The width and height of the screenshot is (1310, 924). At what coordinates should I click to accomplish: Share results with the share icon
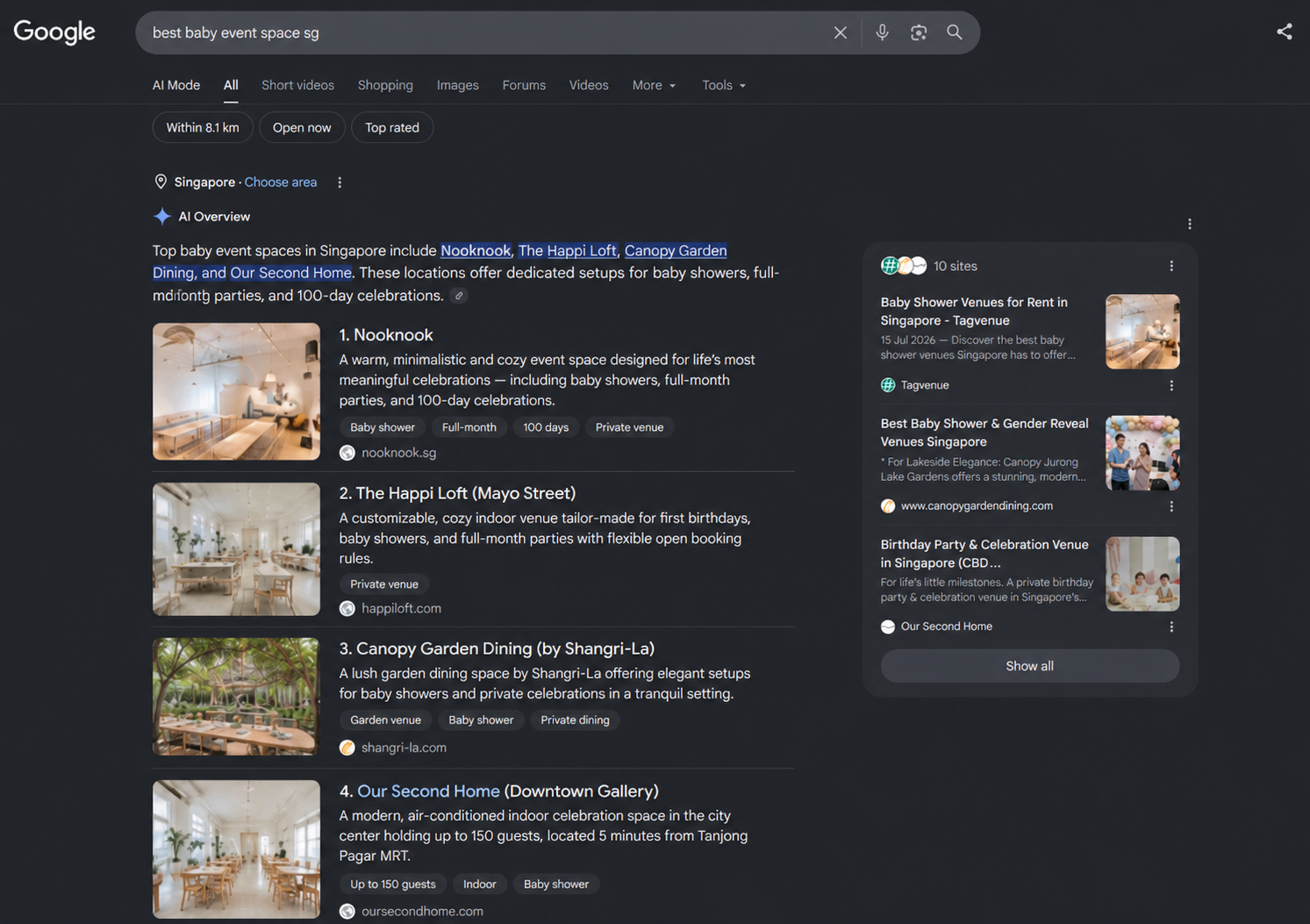point(1285,32)
